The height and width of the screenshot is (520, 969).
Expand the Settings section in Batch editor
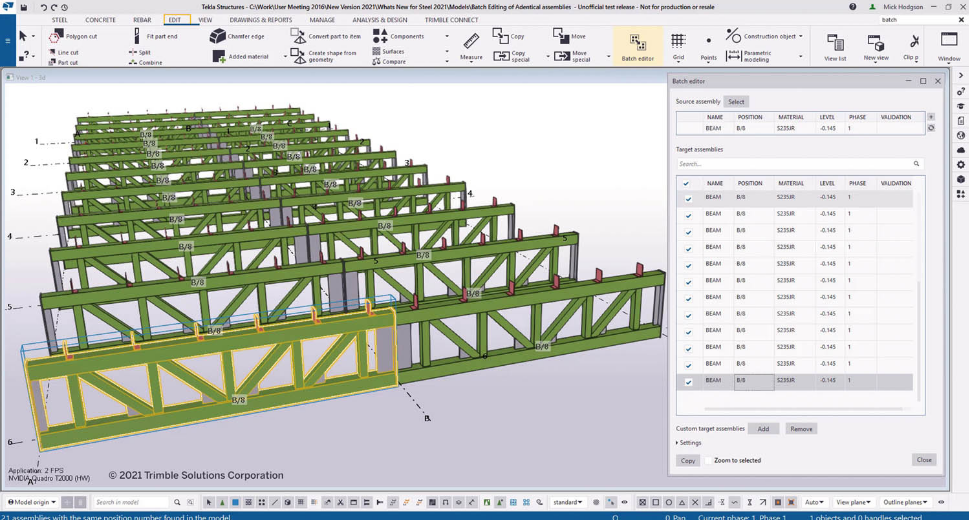pos(689,443)
